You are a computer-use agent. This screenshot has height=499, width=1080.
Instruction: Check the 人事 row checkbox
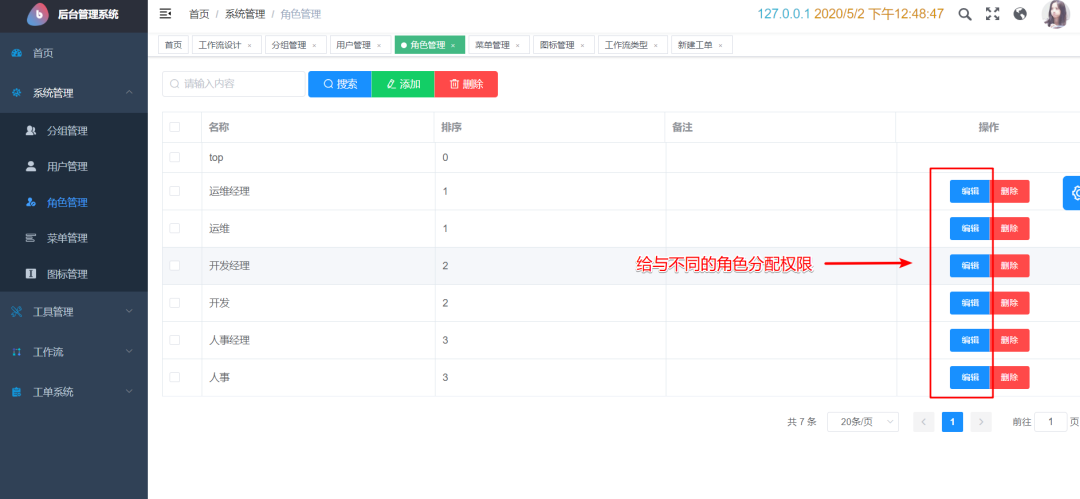[x=175, y=377]
